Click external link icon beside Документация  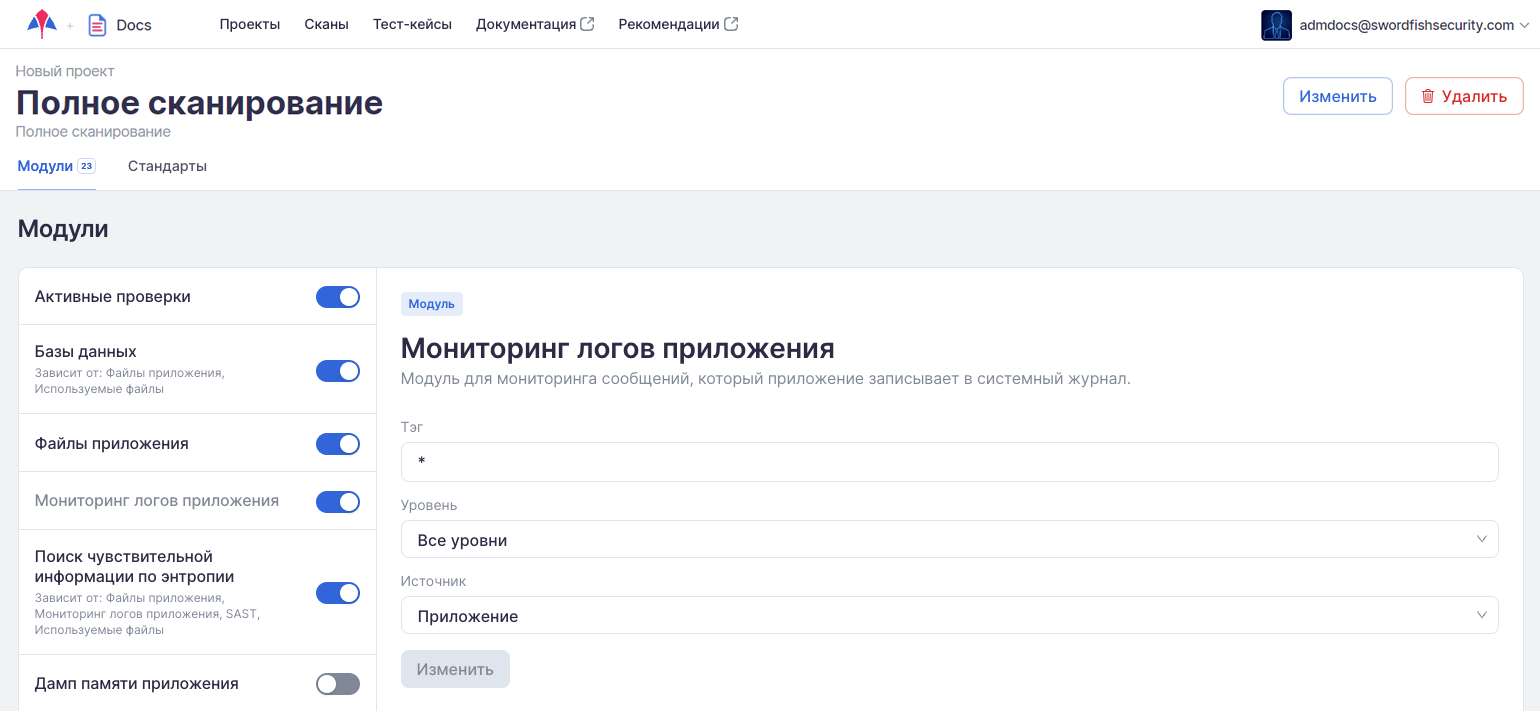(x=588, y=24)
